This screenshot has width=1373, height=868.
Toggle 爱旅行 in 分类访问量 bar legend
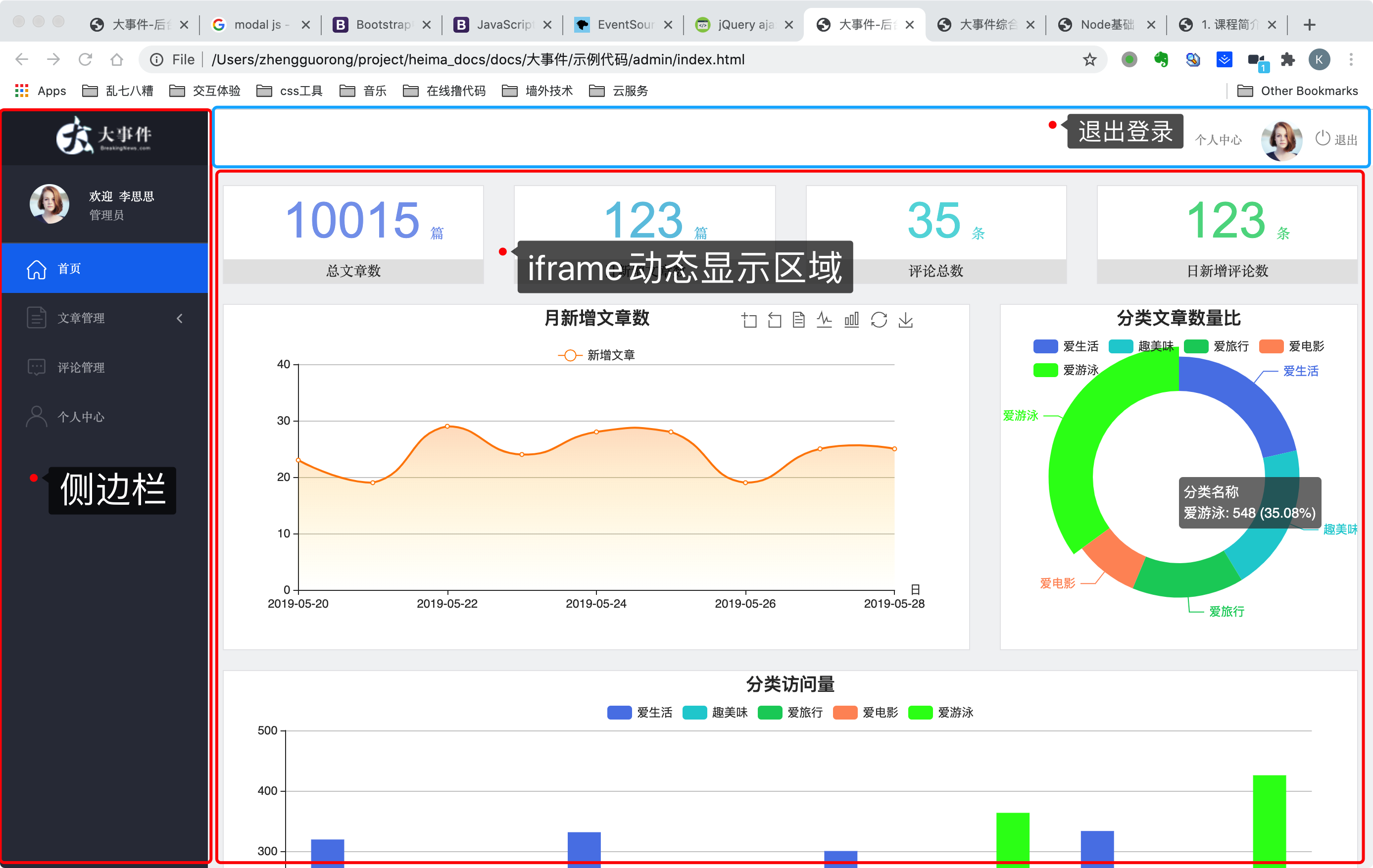click(790, 713)
